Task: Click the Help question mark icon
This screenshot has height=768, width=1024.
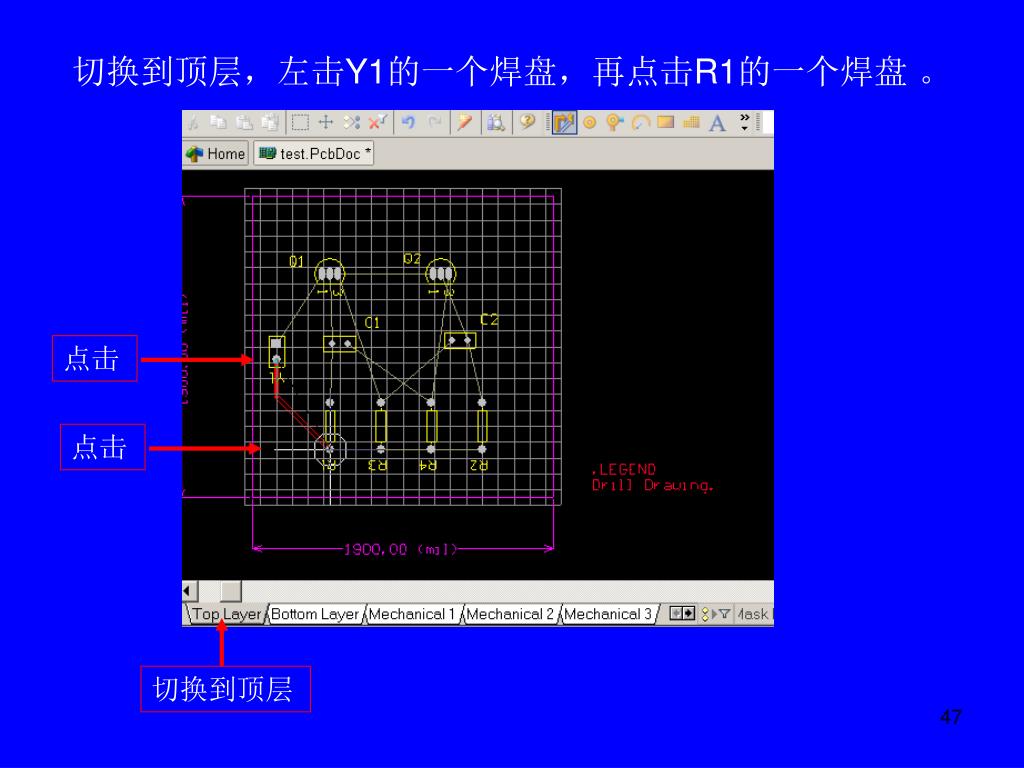Action: (527, 122)
